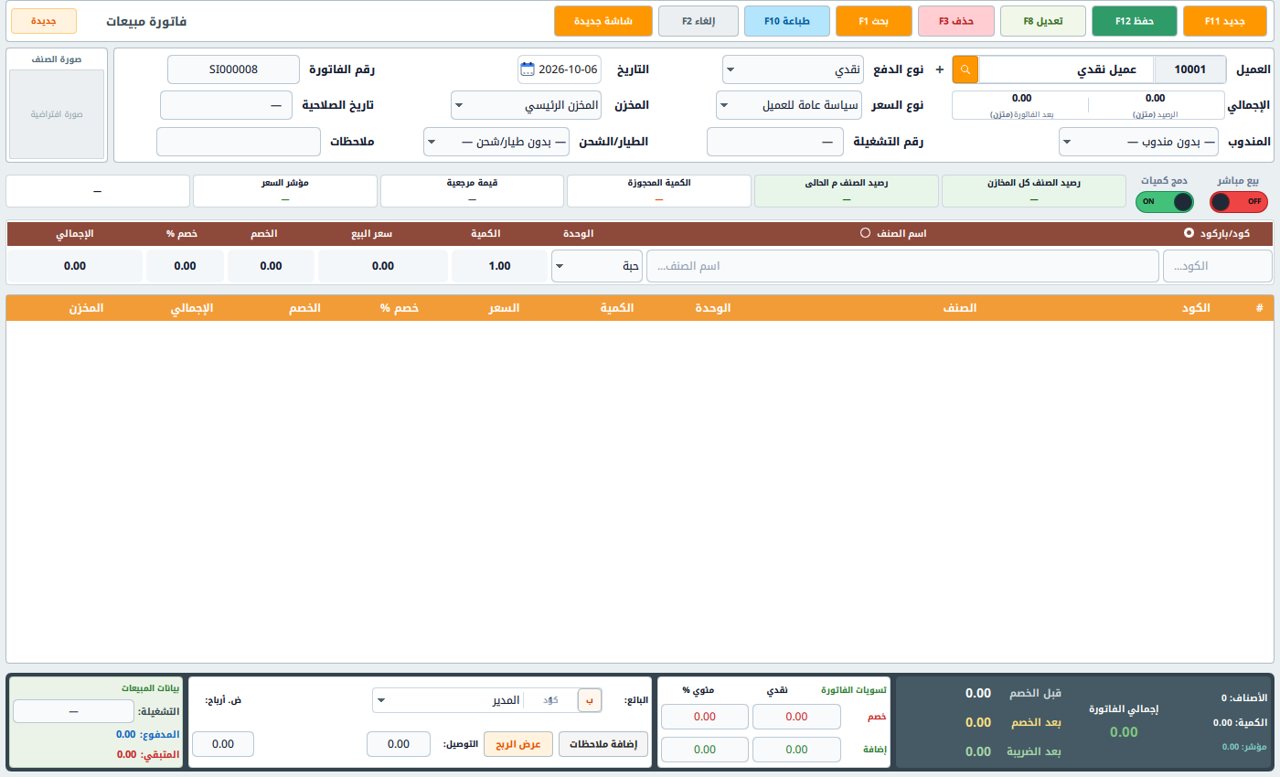This screenshot has height=777, width=1280.
Task: Turn off the دمج كميات switch
Action: click(1166, 202)
